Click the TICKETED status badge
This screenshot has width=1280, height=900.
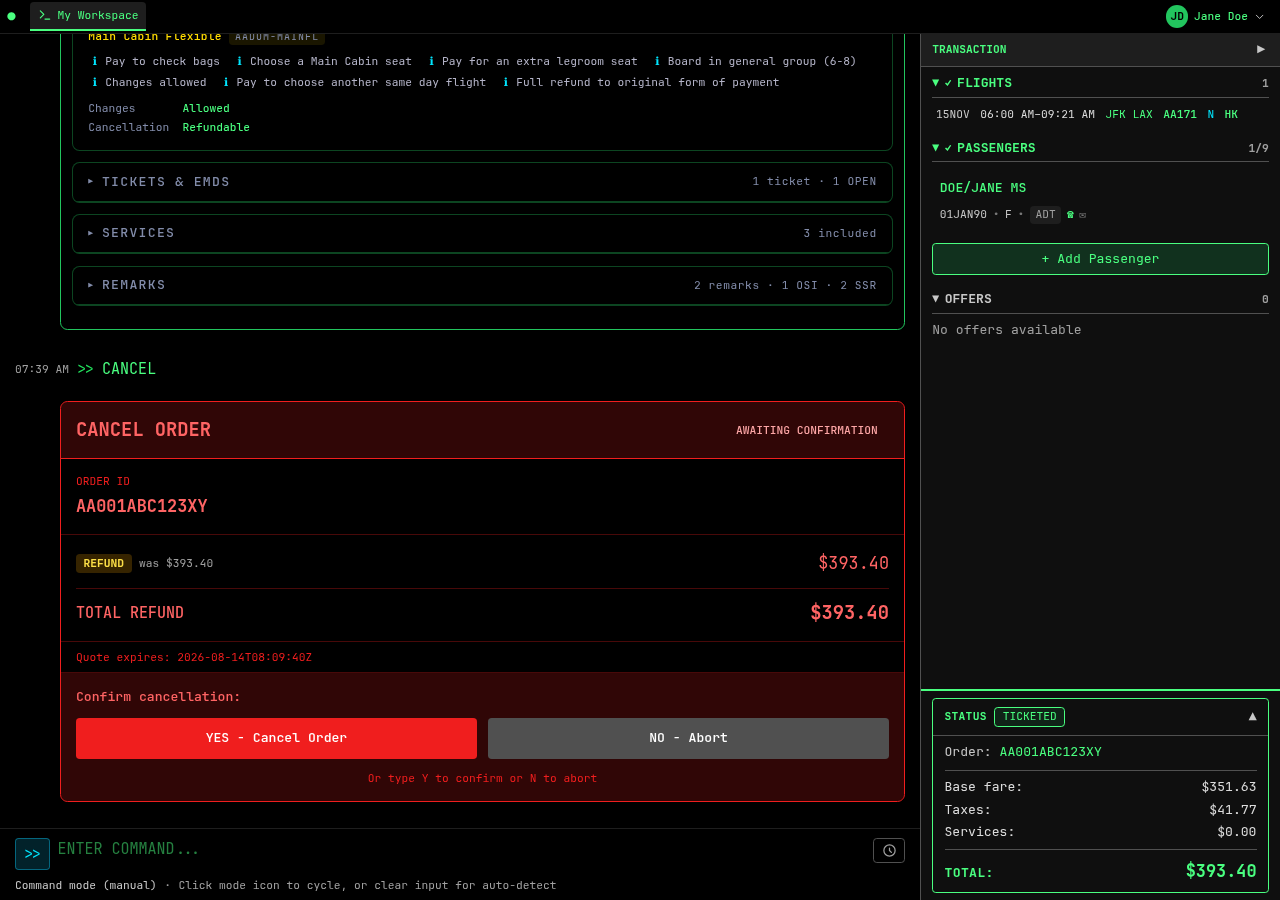(x=1029, y=717)
